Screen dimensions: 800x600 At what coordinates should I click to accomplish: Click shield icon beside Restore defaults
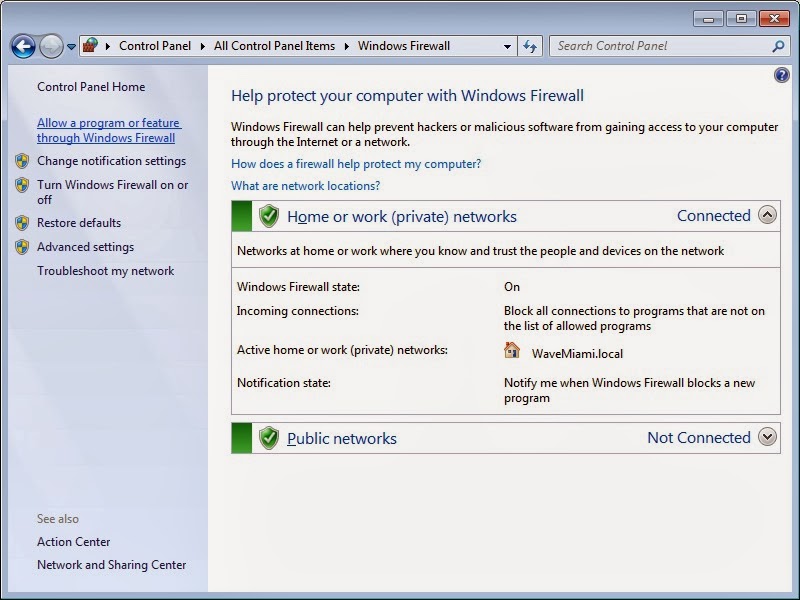tap(22, 223)
